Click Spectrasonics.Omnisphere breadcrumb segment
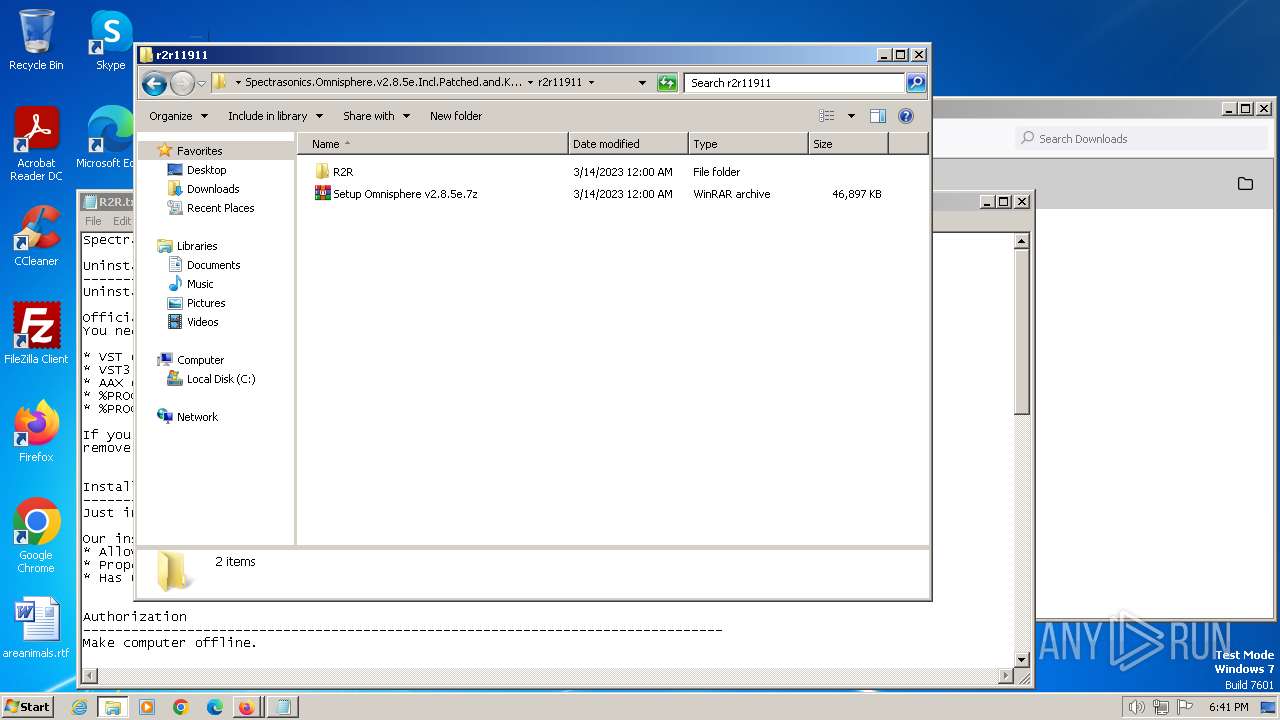The height and width of the screenshot is (720, 1280). [383, 83]
